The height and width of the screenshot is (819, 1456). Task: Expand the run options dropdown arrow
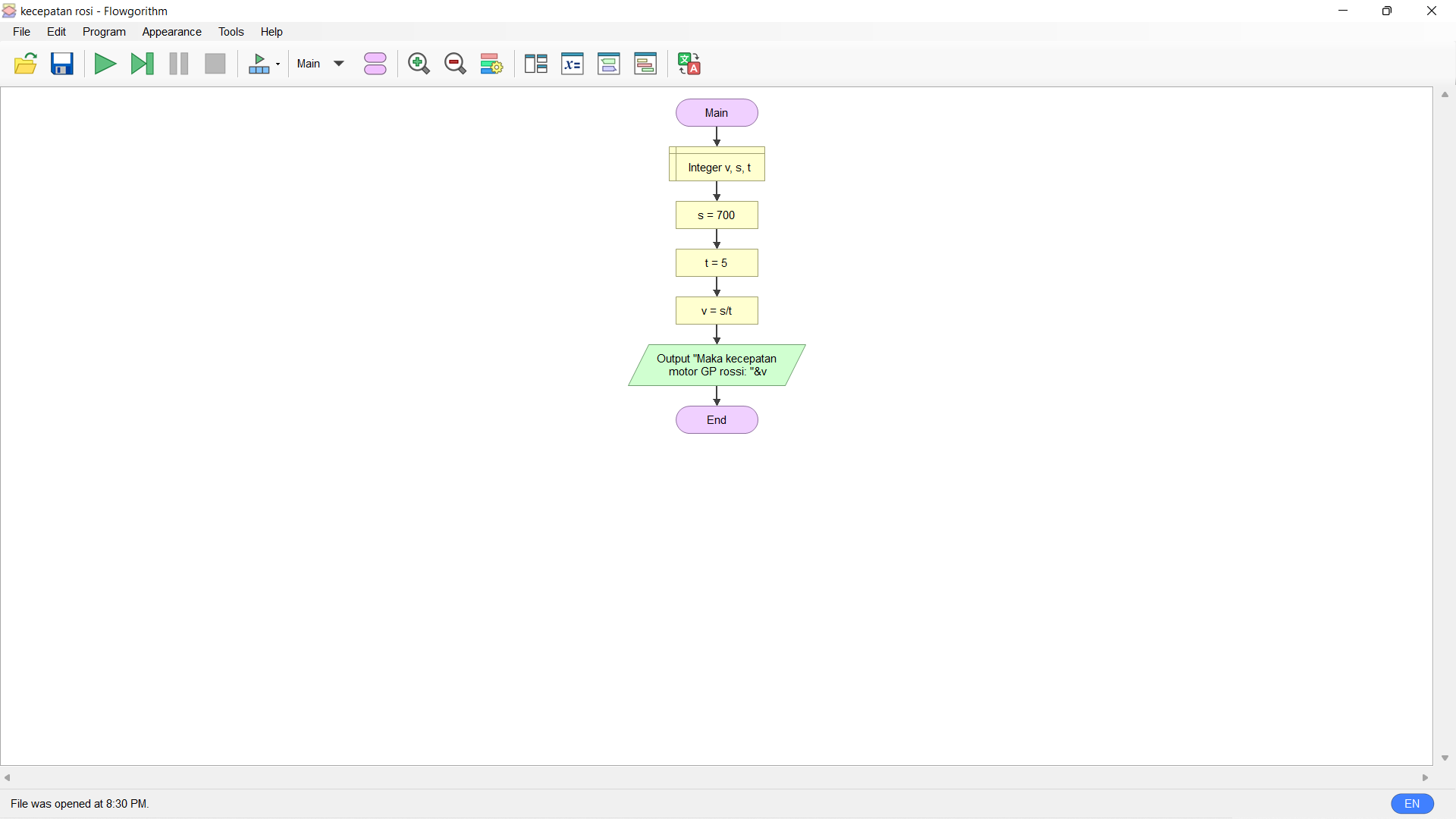(x=278, y=64)
